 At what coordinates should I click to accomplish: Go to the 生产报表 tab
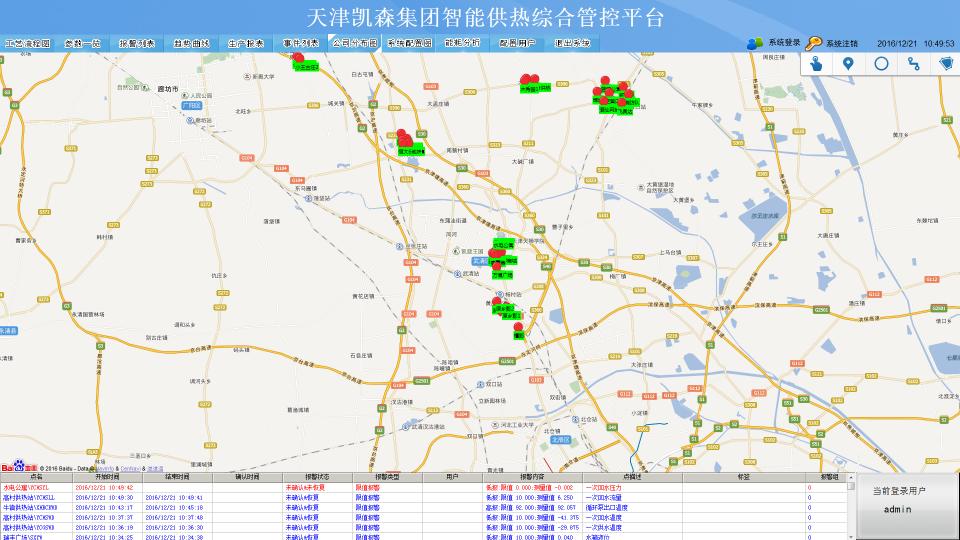tap(245, 44)
